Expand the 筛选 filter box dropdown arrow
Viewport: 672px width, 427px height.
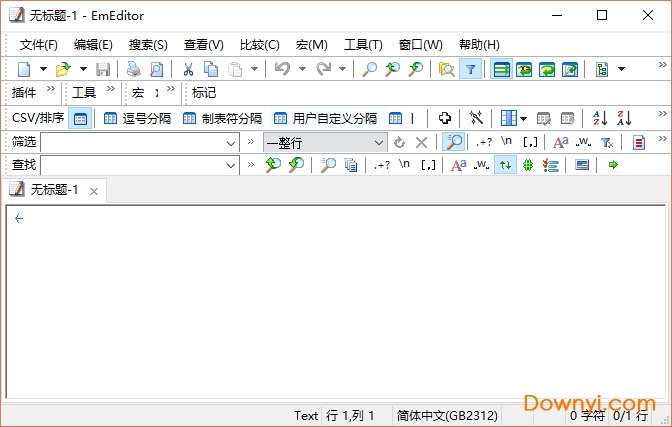231,143
